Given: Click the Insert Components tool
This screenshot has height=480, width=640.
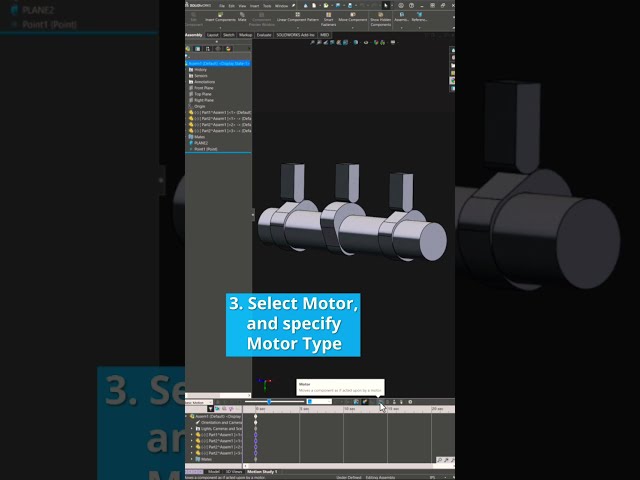Looking at the screenshot, I should tap(220, 17).
